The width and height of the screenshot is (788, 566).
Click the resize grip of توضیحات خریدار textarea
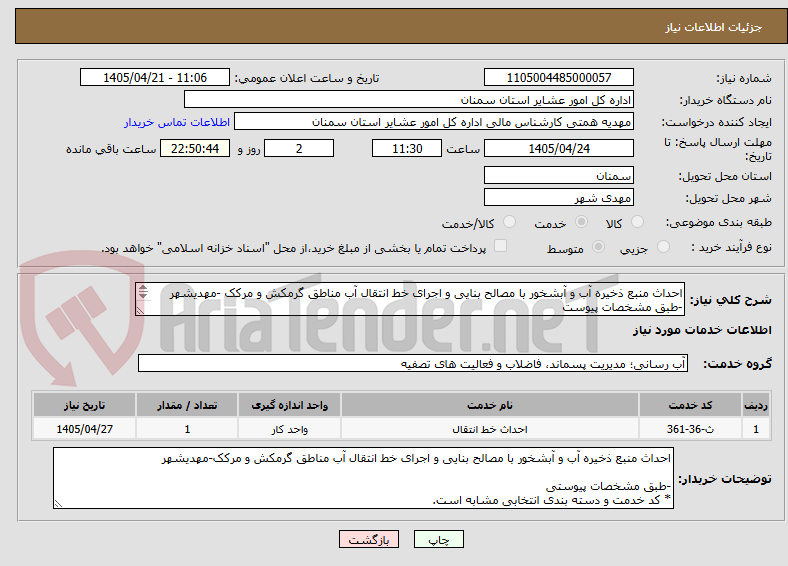58,503
